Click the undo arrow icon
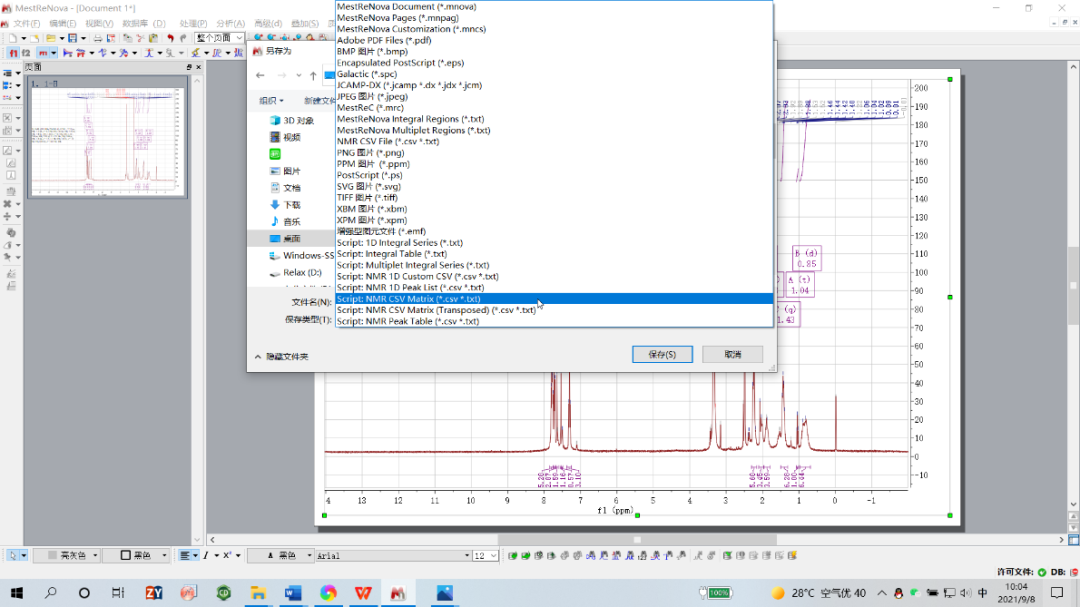1080x607 pixels. (170, 38)
